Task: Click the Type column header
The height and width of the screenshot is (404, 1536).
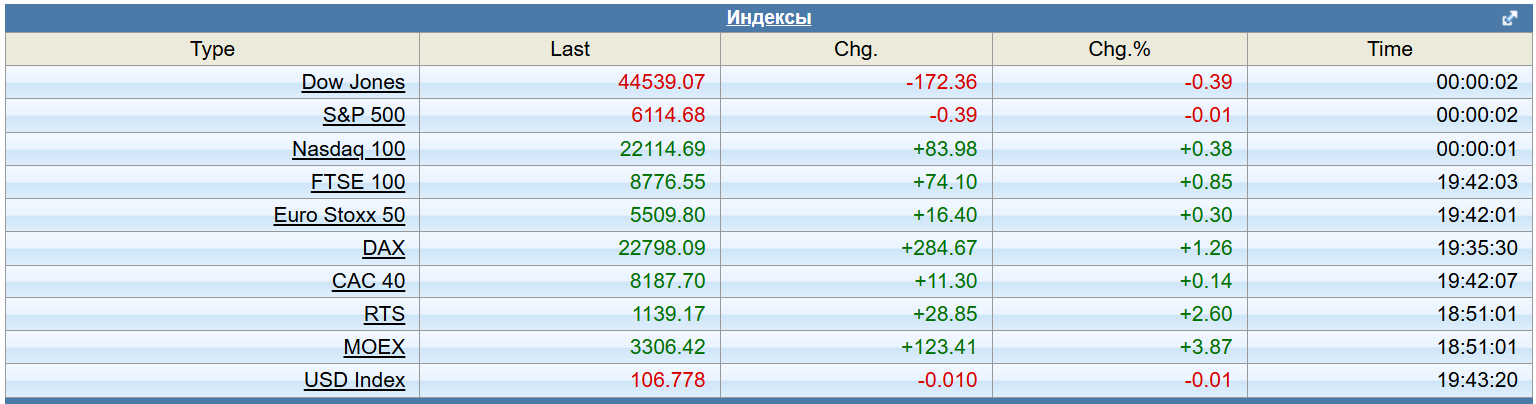Action: tap(212, 49)
